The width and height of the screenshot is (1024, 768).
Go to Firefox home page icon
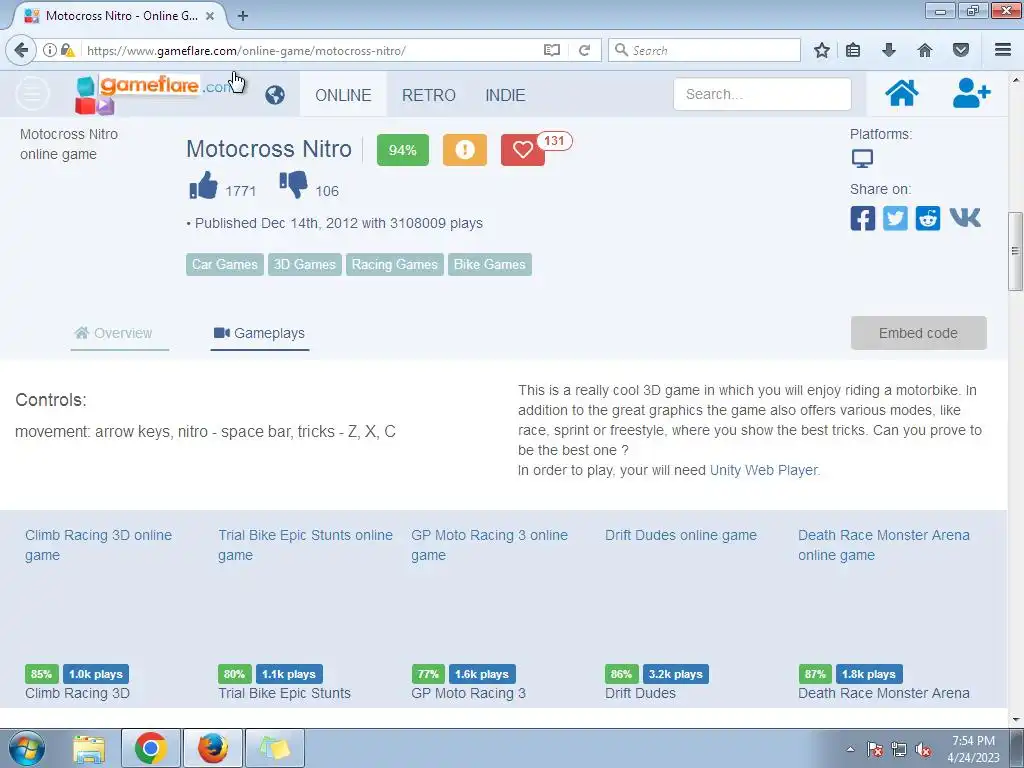925,50
